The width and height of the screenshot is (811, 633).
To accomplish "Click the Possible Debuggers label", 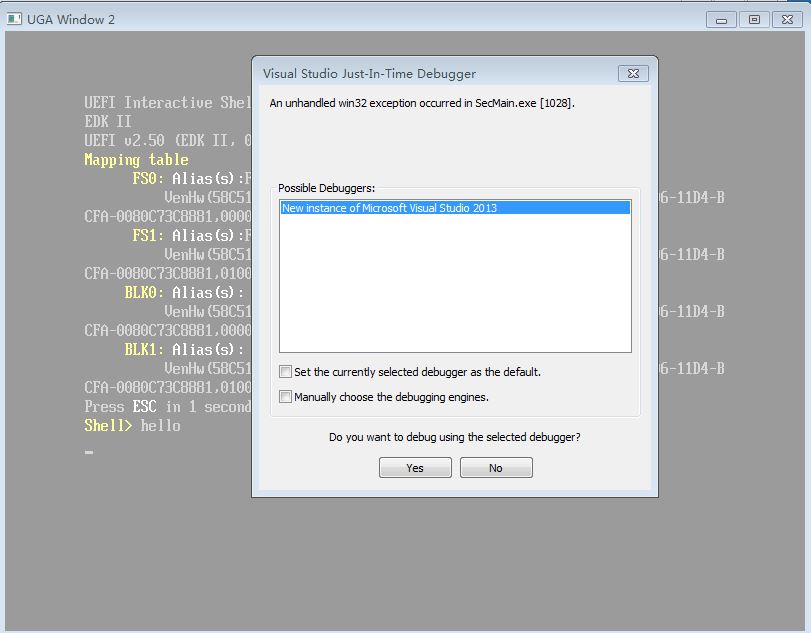I will point(326,188).
